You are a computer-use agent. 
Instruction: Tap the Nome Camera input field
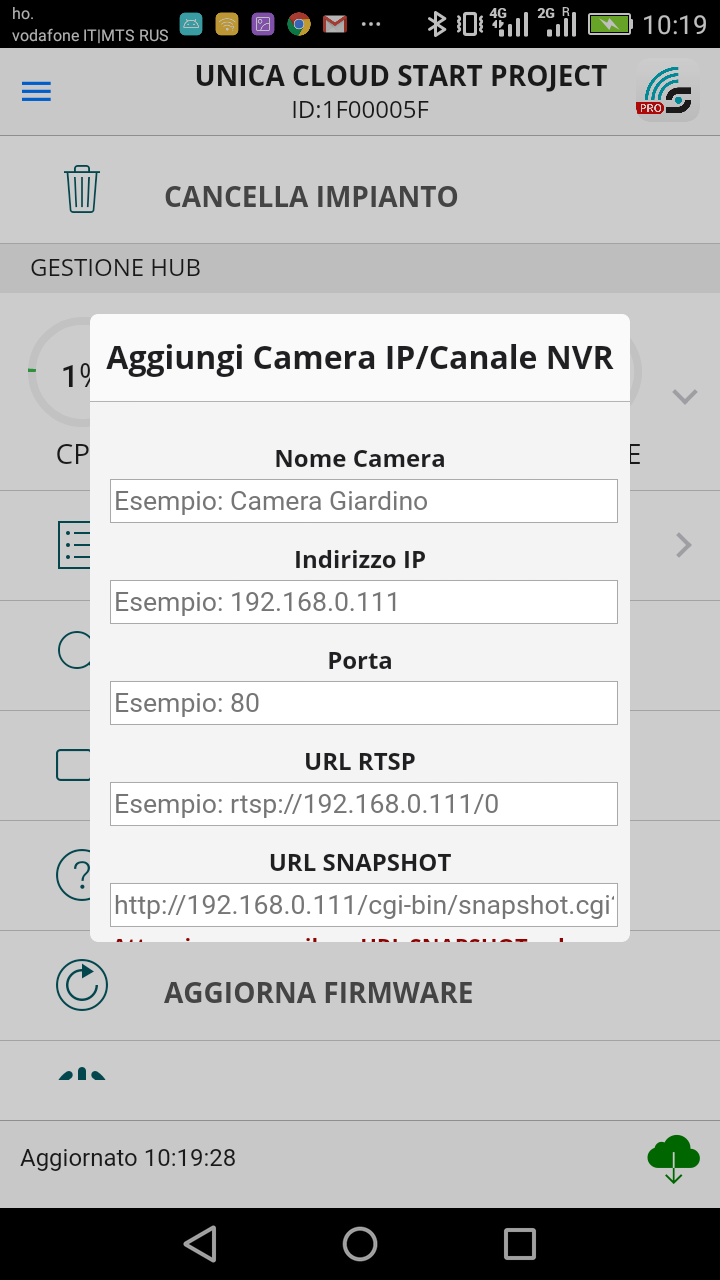pos(363,501)
